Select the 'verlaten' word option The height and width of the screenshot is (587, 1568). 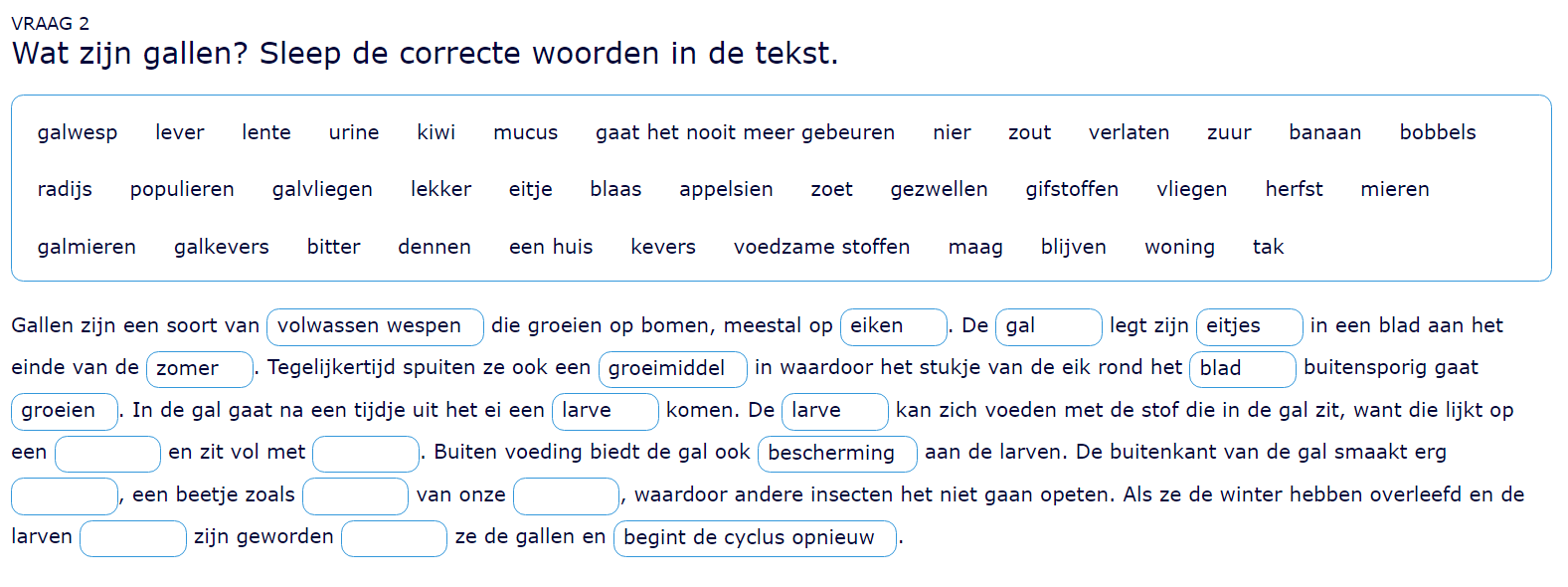(x=1129, y=132)
